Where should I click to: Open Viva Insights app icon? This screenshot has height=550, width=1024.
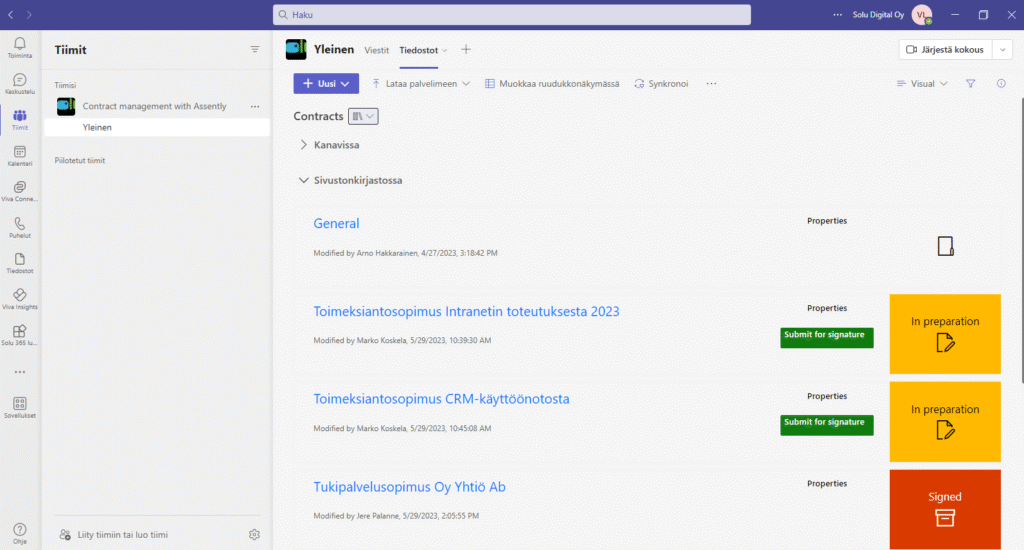point(20,299)
